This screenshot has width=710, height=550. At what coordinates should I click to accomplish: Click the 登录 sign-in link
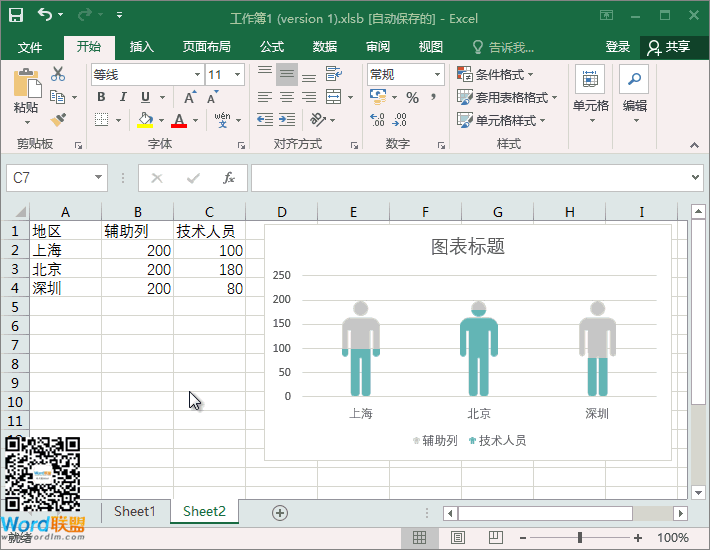(618, 47)
